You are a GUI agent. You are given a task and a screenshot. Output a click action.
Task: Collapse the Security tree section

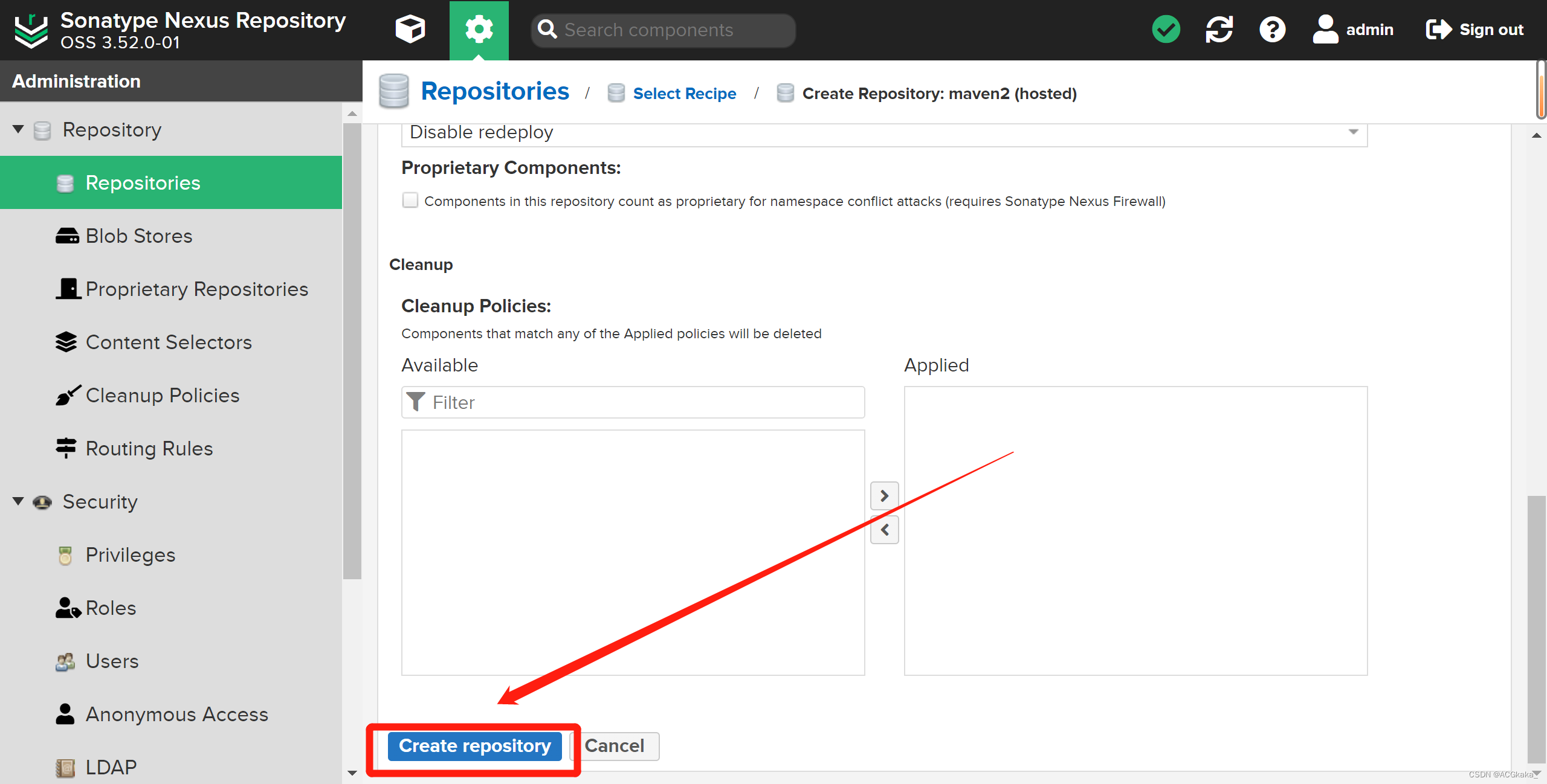click(18, 501)
